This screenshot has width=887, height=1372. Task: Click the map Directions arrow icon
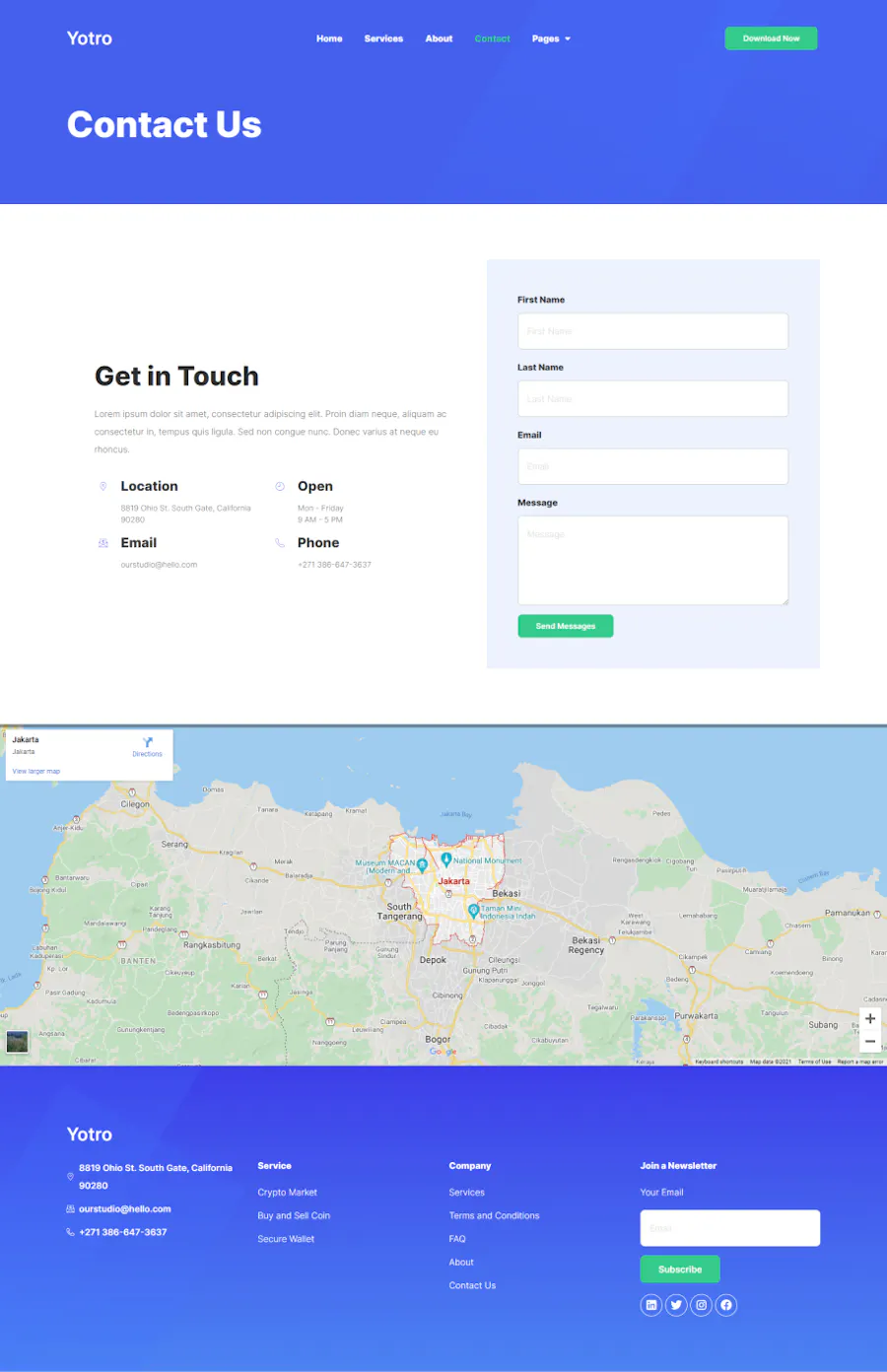[148, 742]
